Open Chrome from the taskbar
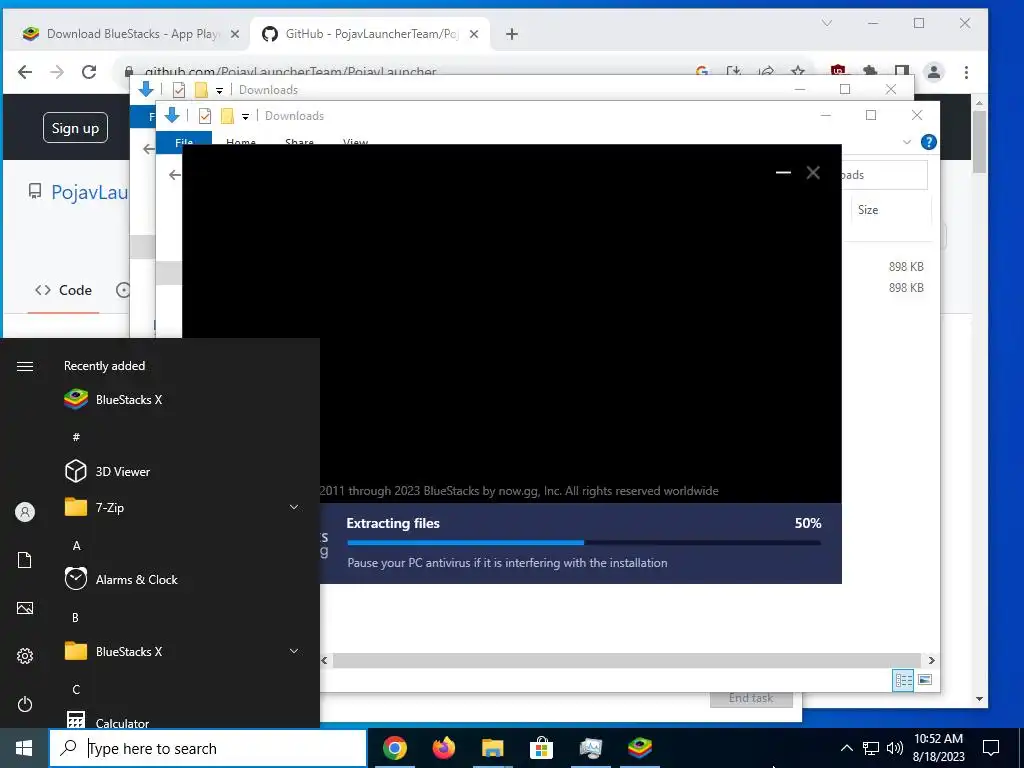The image size is (1024, 768). [x=394, y=748]
